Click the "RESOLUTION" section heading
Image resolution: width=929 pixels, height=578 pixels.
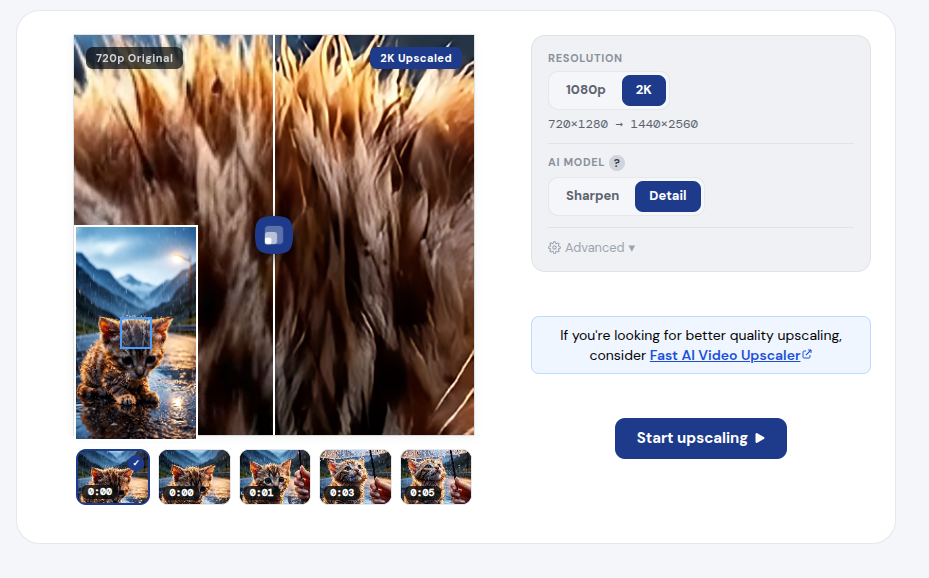585,58
